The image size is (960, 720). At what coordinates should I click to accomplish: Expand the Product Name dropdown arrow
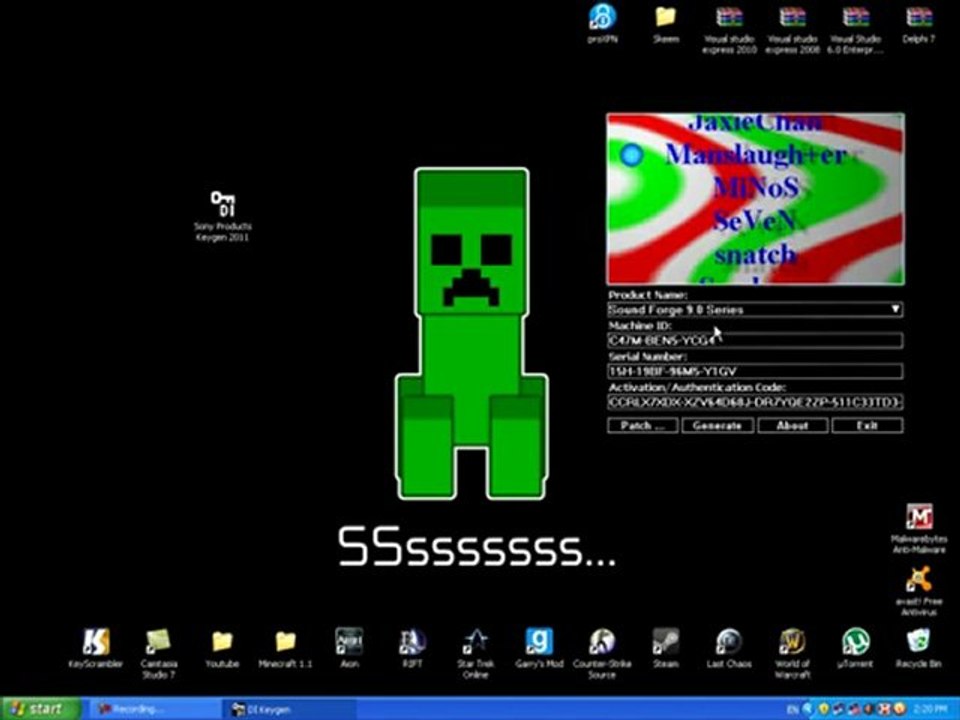[895, 309]
